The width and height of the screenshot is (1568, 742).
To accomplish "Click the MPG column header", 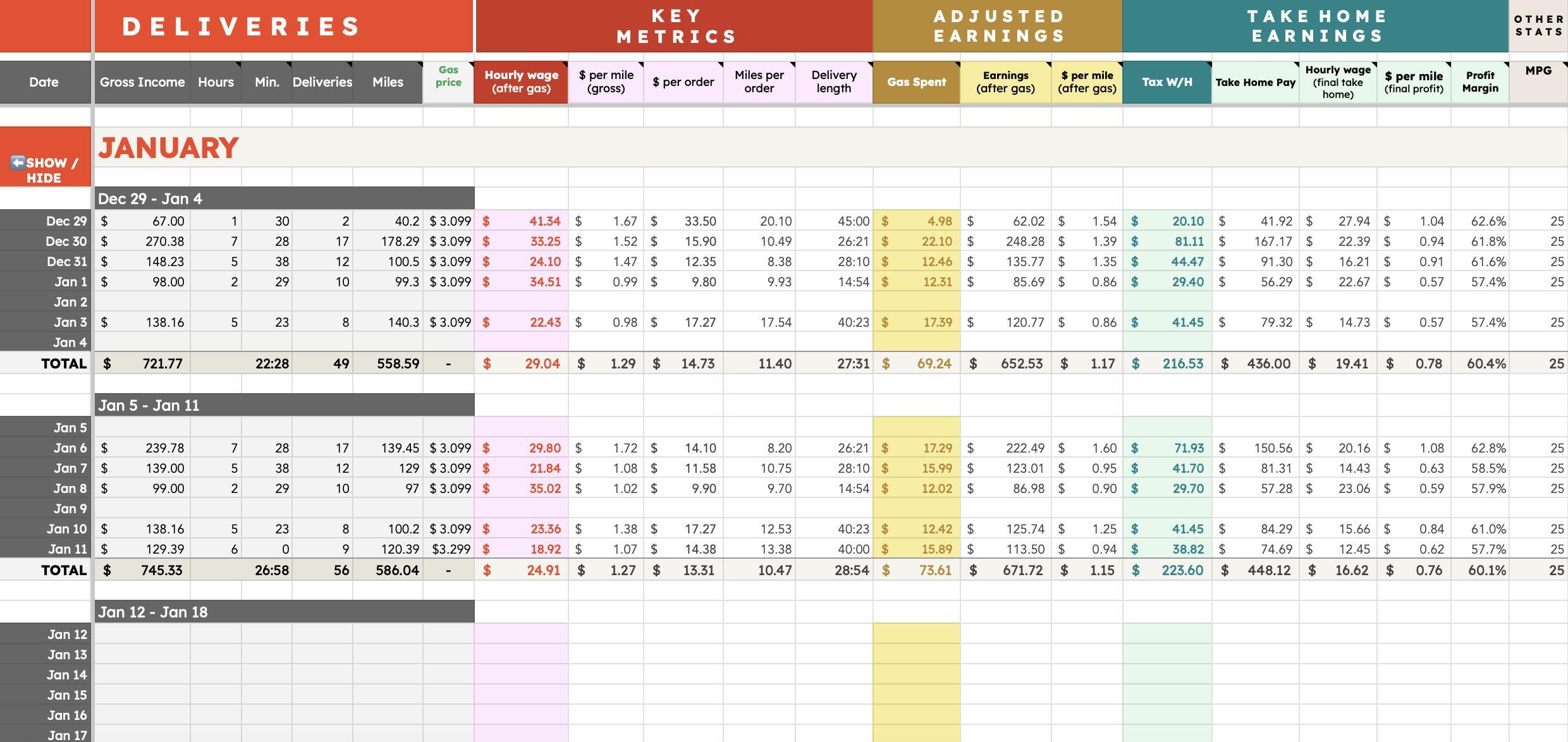I will pos(1538,82).
